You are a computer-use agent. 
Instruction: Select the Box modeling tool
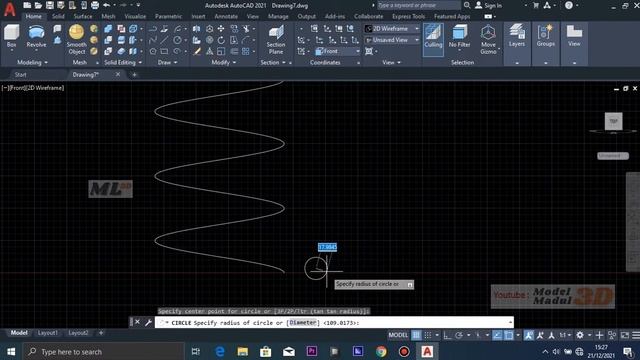(x=11, y=37)
